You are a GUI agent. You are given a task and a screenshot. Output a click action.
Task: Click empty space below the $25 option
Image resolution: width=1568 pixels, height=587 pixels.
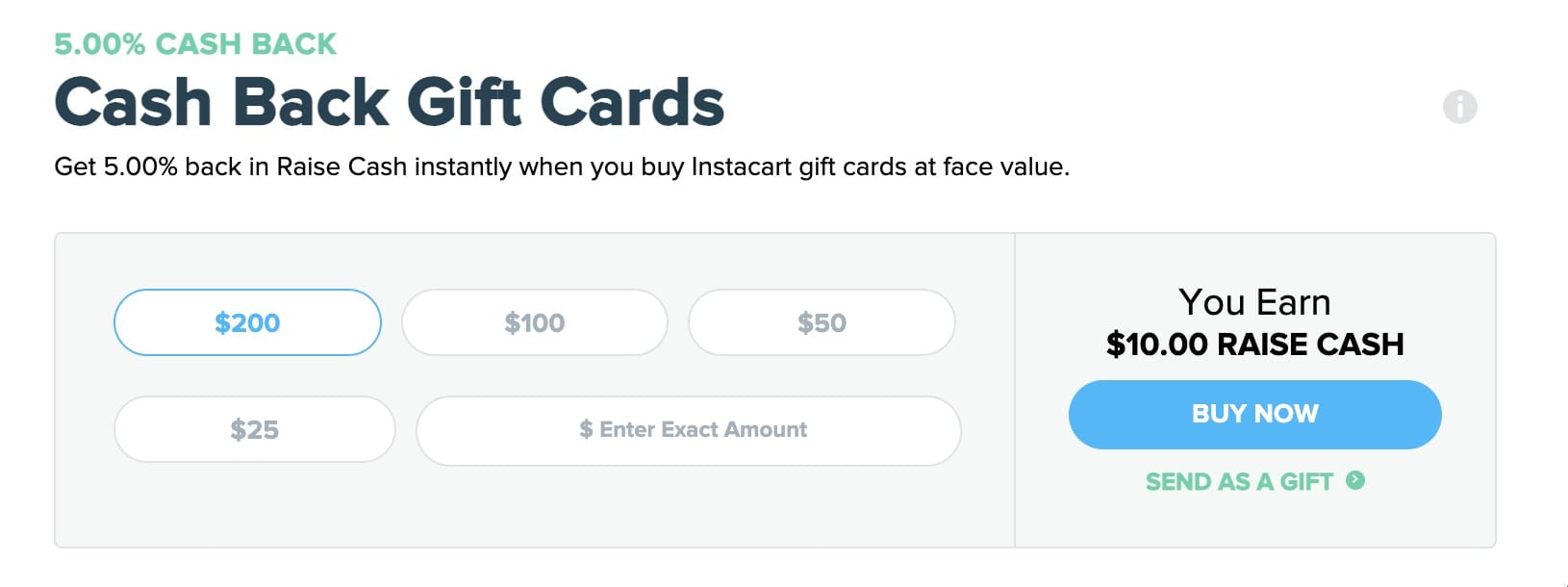(254, 505)
